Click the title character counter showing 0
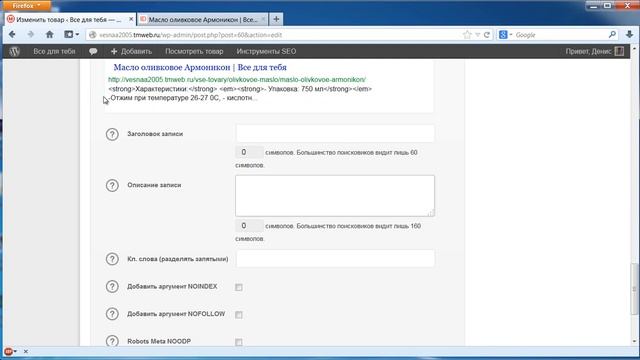This screenshot has height=360, width=640. pos(249,152)
